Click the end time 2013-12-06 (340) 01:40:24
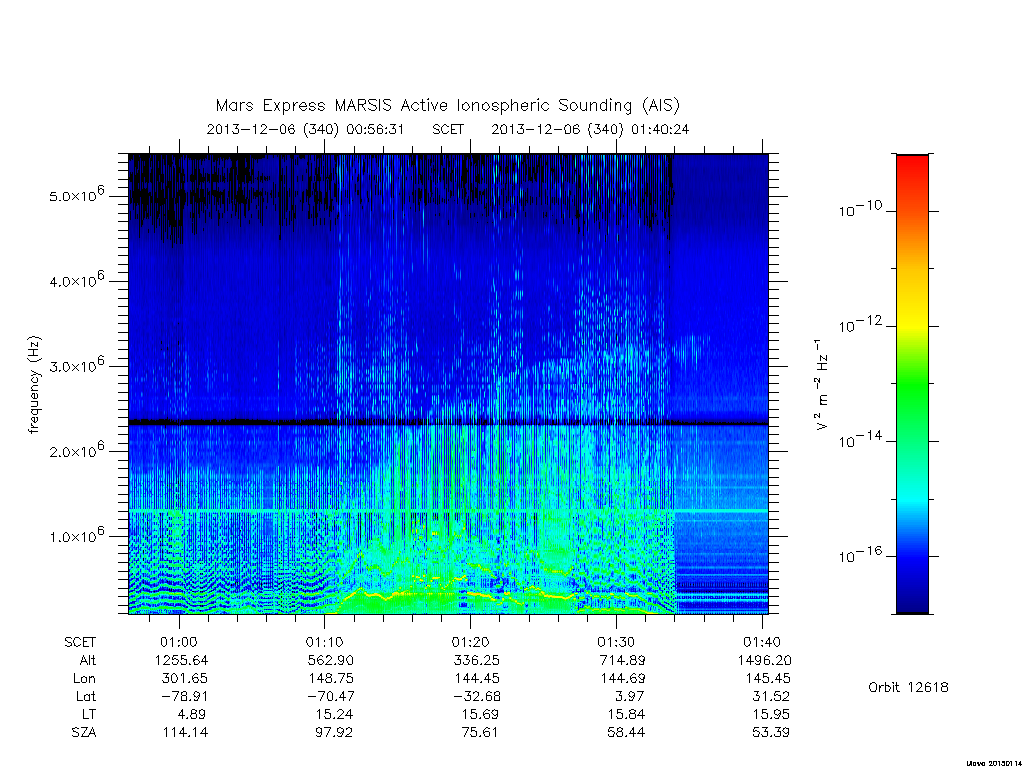Viewport: 1024px width, 768px height. tap(590, 129)
